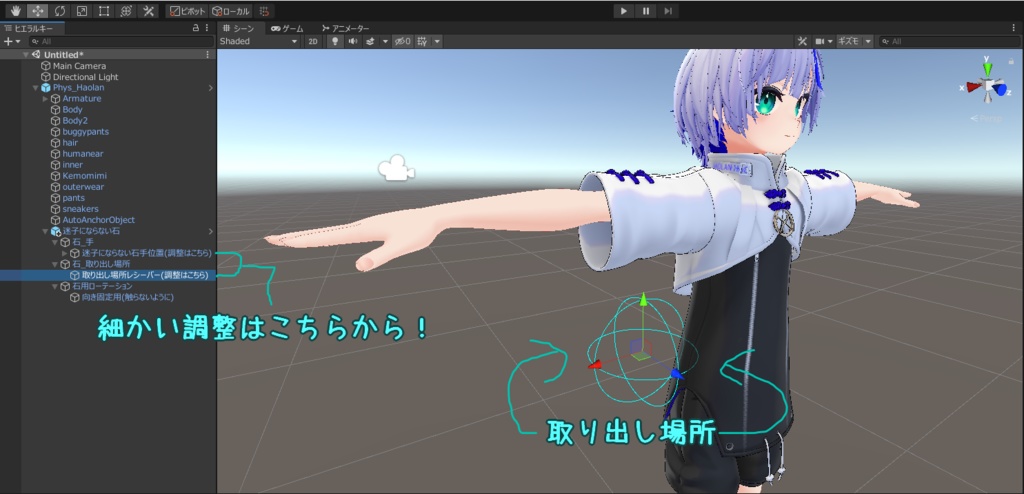
Task: Collapse the 迷子にならない石 prefab
Action: 45,231
